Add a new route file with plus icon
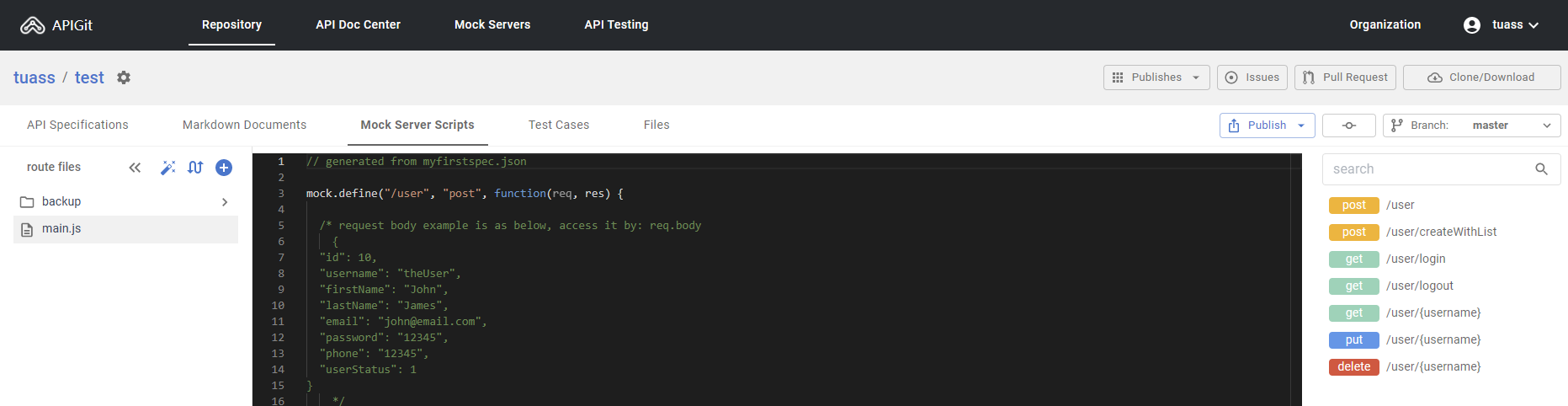The image size is (1568, 406). [x=224, y=168]
